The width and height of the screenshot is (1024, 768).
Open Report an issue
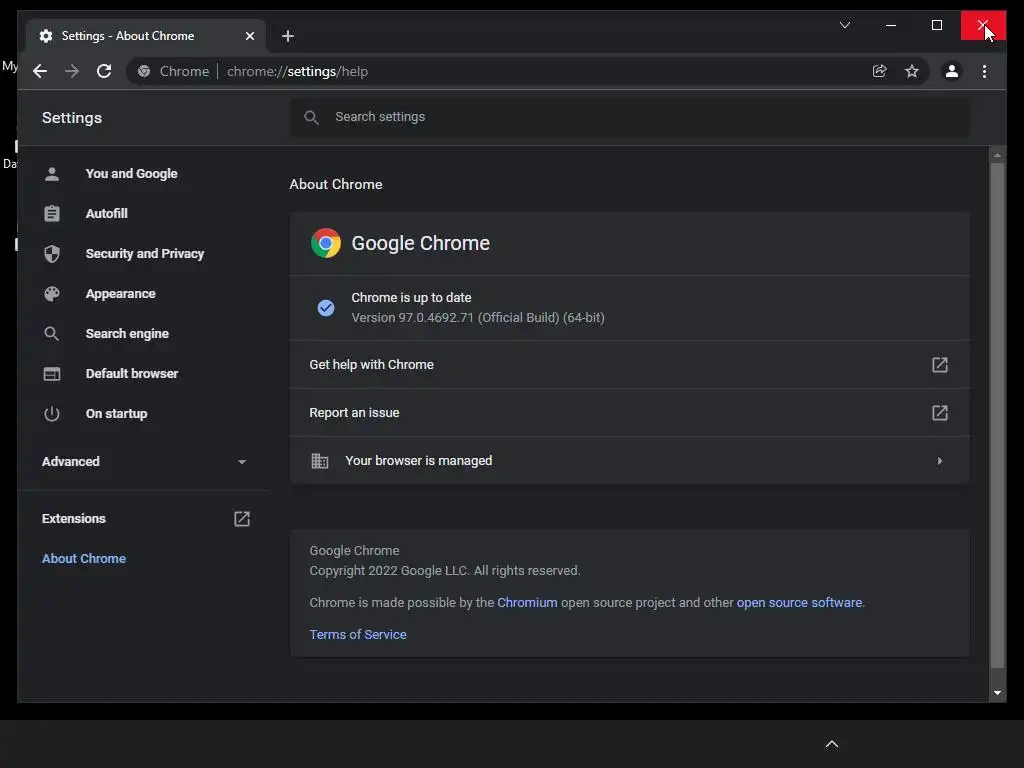[x=630, y=413]
